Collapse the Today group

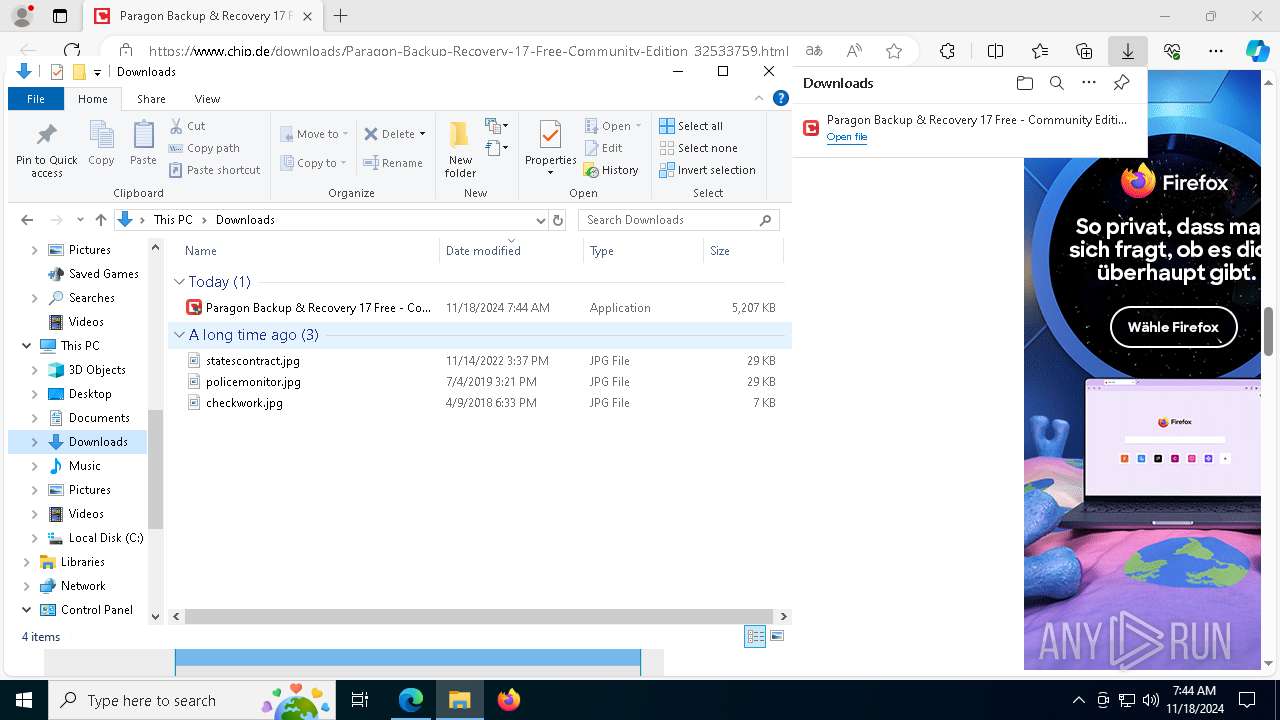pyautogui.click(x=180, y=282)
